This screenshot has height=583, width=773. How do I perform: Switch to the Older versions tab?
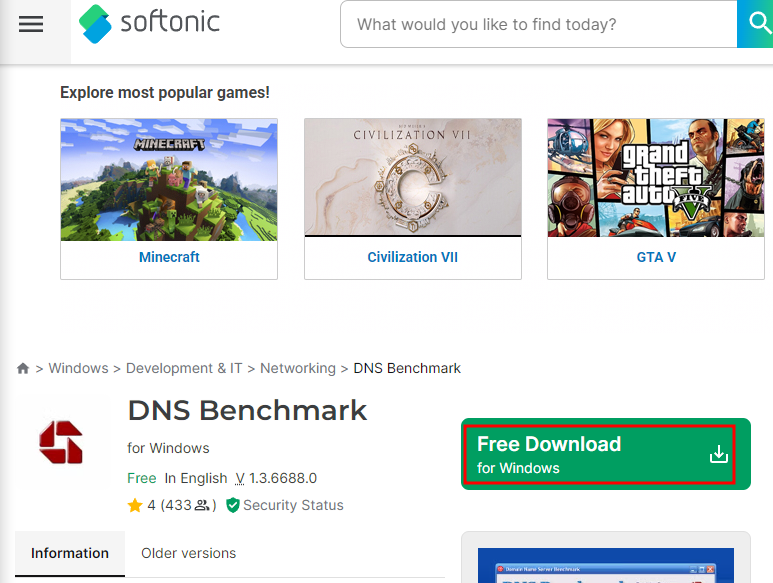[x=188, y=553]
